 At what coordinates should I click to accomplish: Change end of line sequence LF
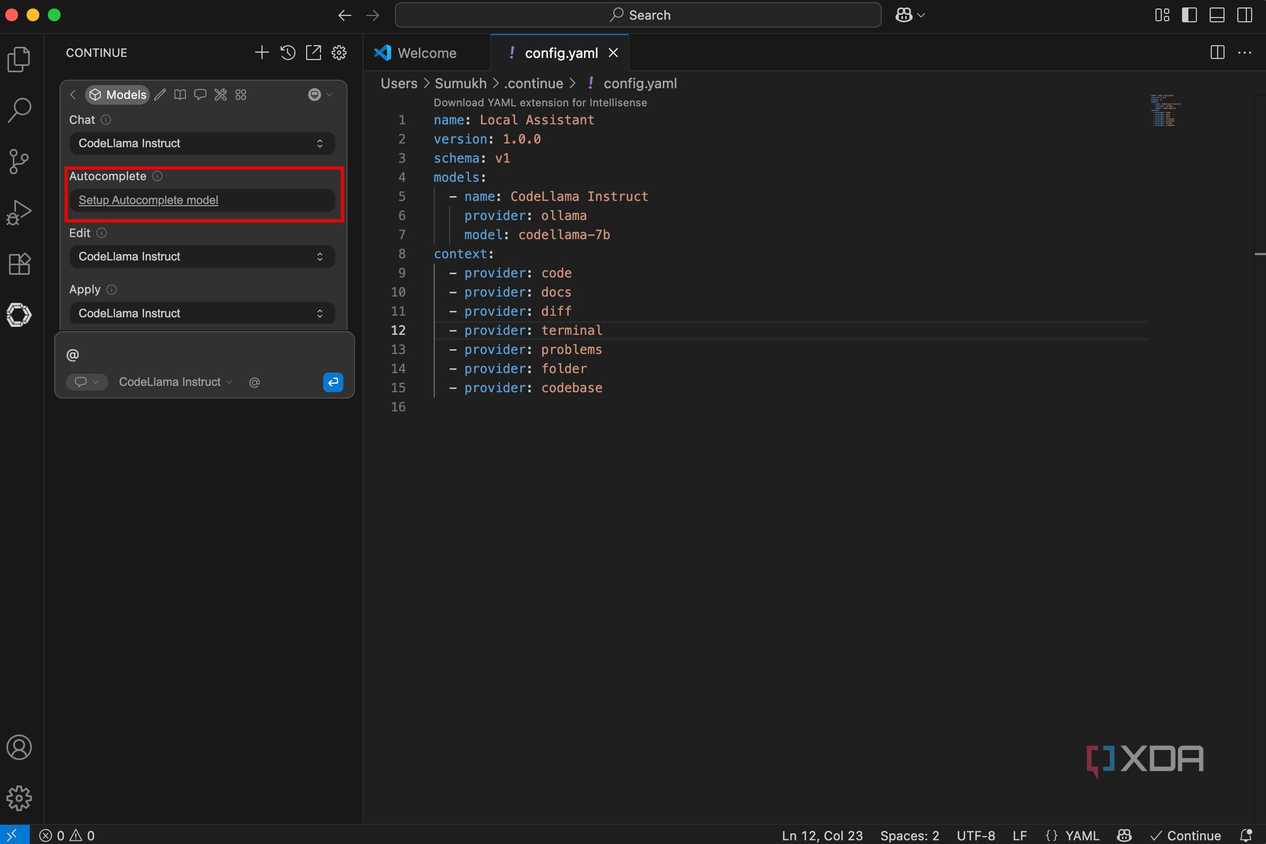[1020, 836]
